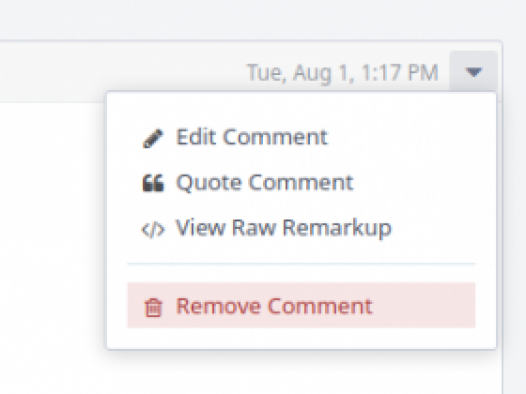Screen dimensions: 526x394
Task: Collapse the comment actions dropdown caret
Action: tap(473, 72)
